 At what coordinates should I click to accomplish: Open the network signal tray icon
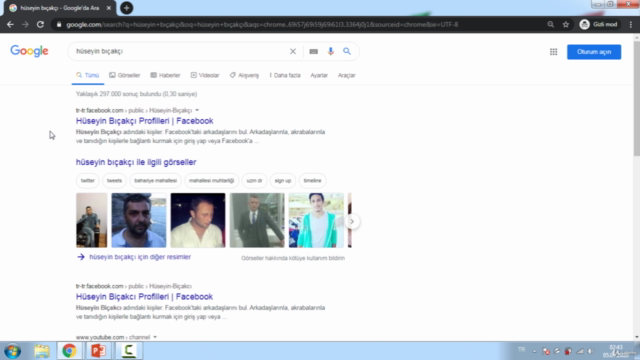pos(580,351)
